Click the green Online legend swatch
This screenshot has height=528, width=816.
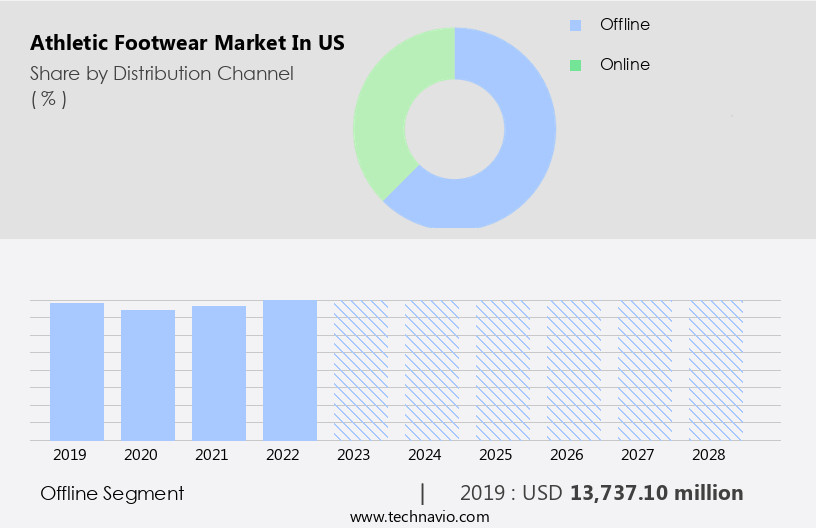coord(575,65)
